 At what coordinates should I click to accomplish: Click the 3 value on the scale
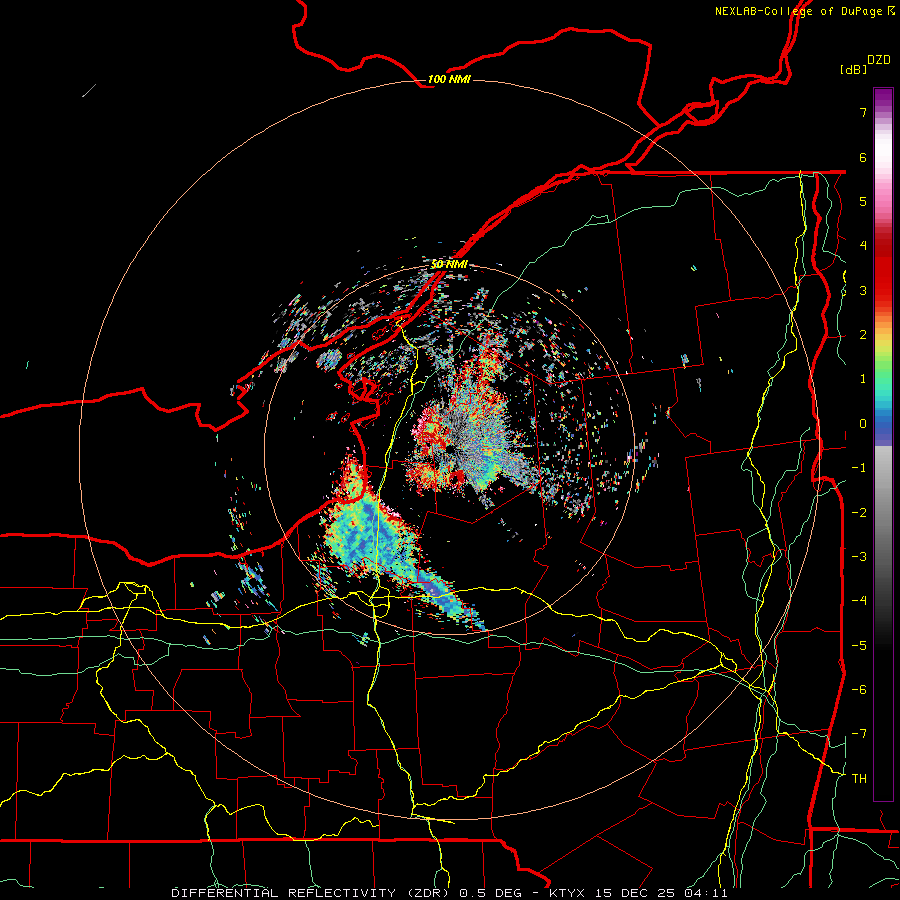pyautogui.click(x=863, y=290)
